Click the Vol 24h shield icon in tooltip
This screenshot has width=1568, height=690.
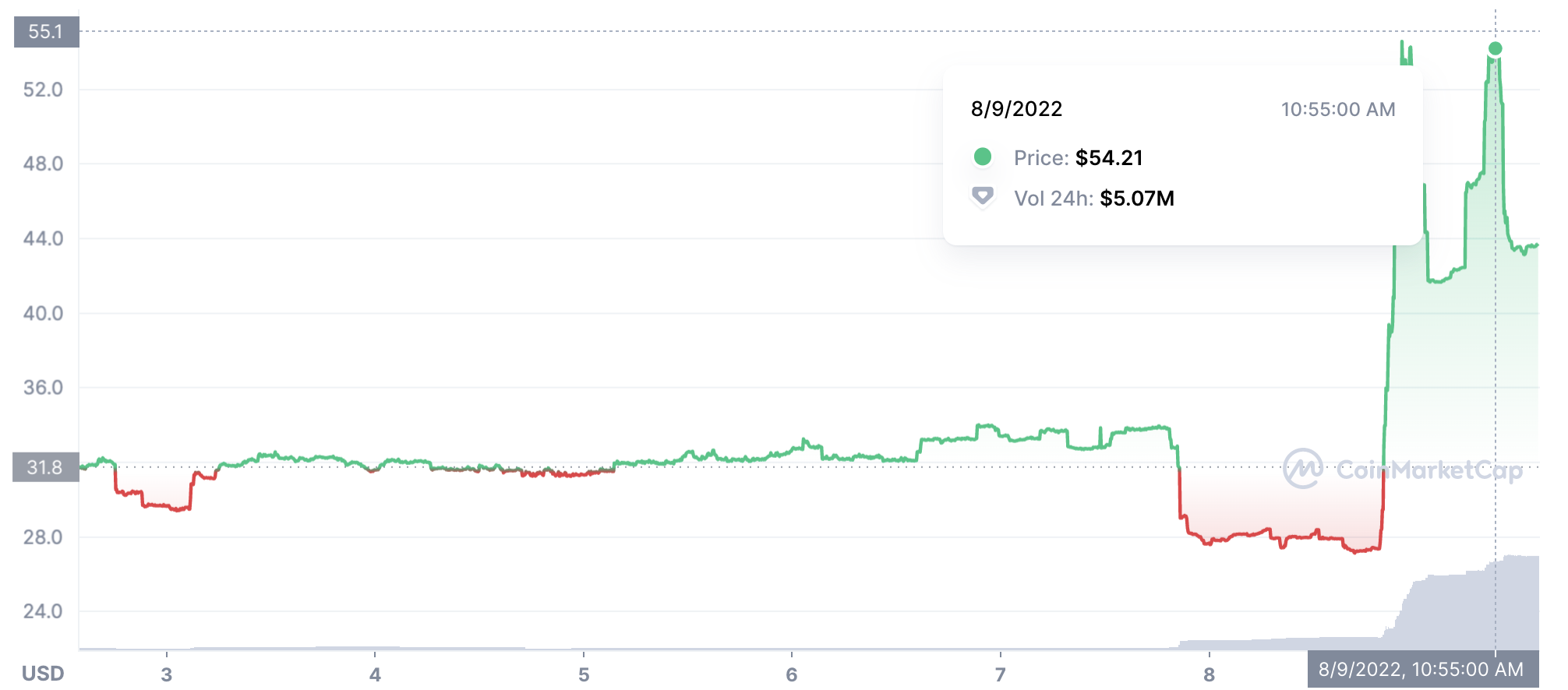pos(983,195)
